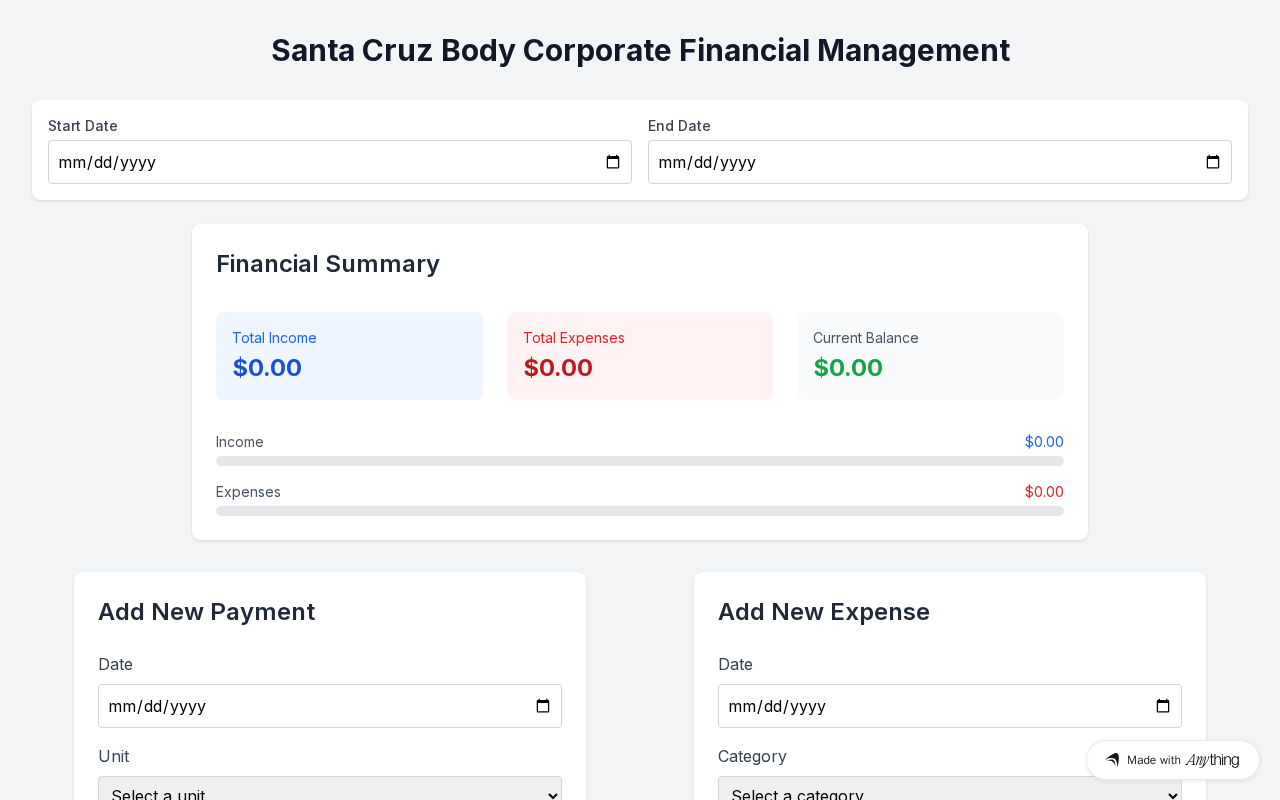Screen dimensions: 1280x800
Task: Select the Current Balance card
Action: [930, 356]
